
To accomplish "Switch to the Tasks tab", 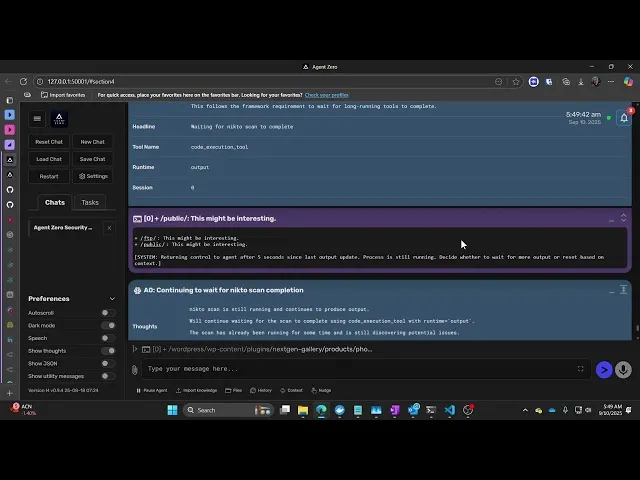I will (x=90, y=202).
